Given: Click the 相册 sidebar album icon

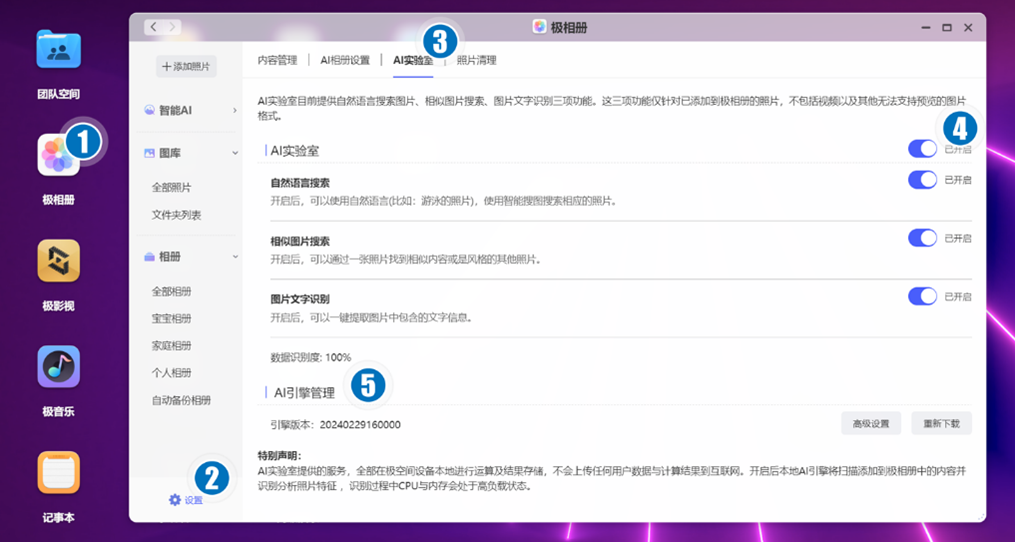Looking at the screenshot, I should pos(149,257).
